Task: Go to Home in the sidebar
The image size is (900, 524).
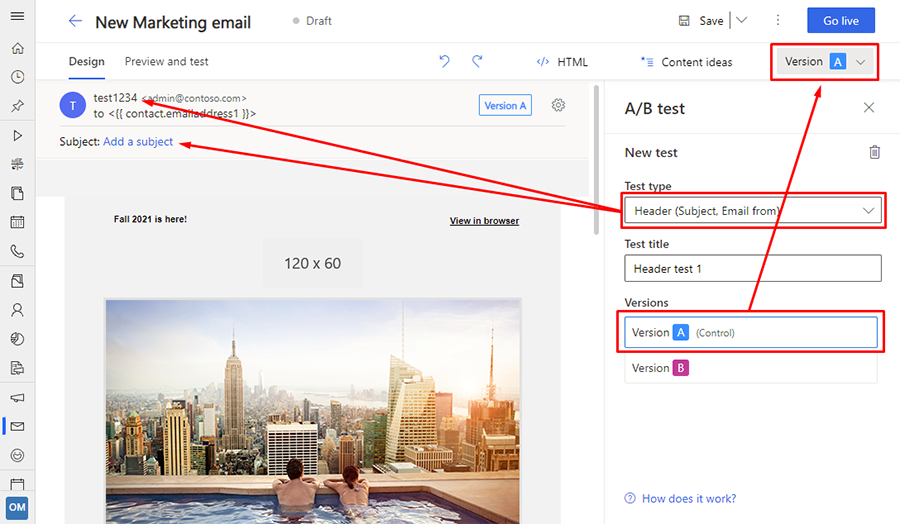Action: 17,48
